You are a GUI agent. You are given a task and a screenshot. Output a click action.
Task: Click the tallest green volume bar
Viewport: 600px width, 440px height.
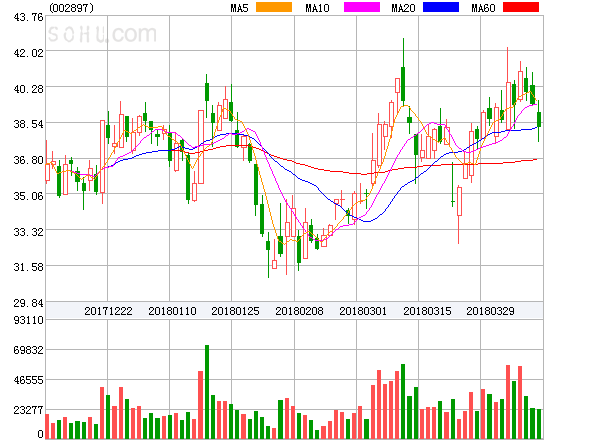pos(207,392)
